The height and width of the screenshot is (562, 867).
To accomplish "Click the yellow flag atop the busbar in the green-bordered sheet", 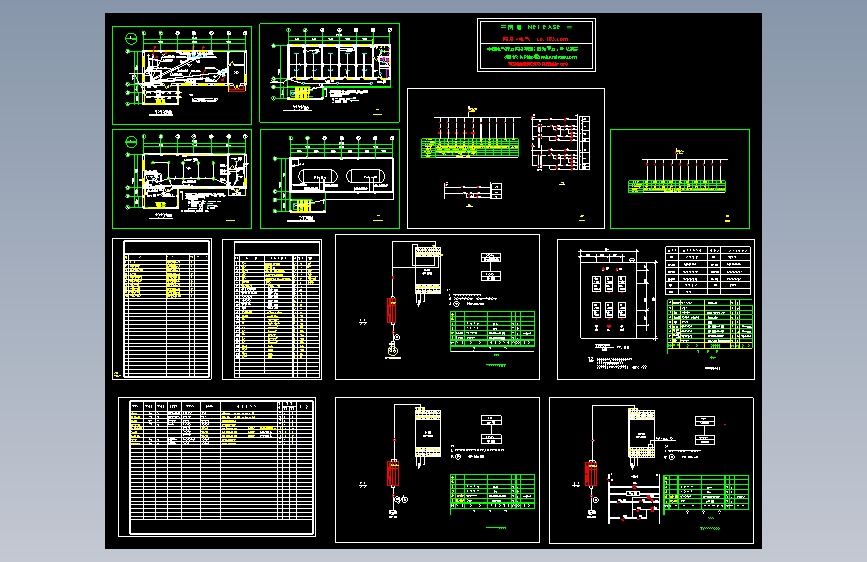I will [680, 152].
